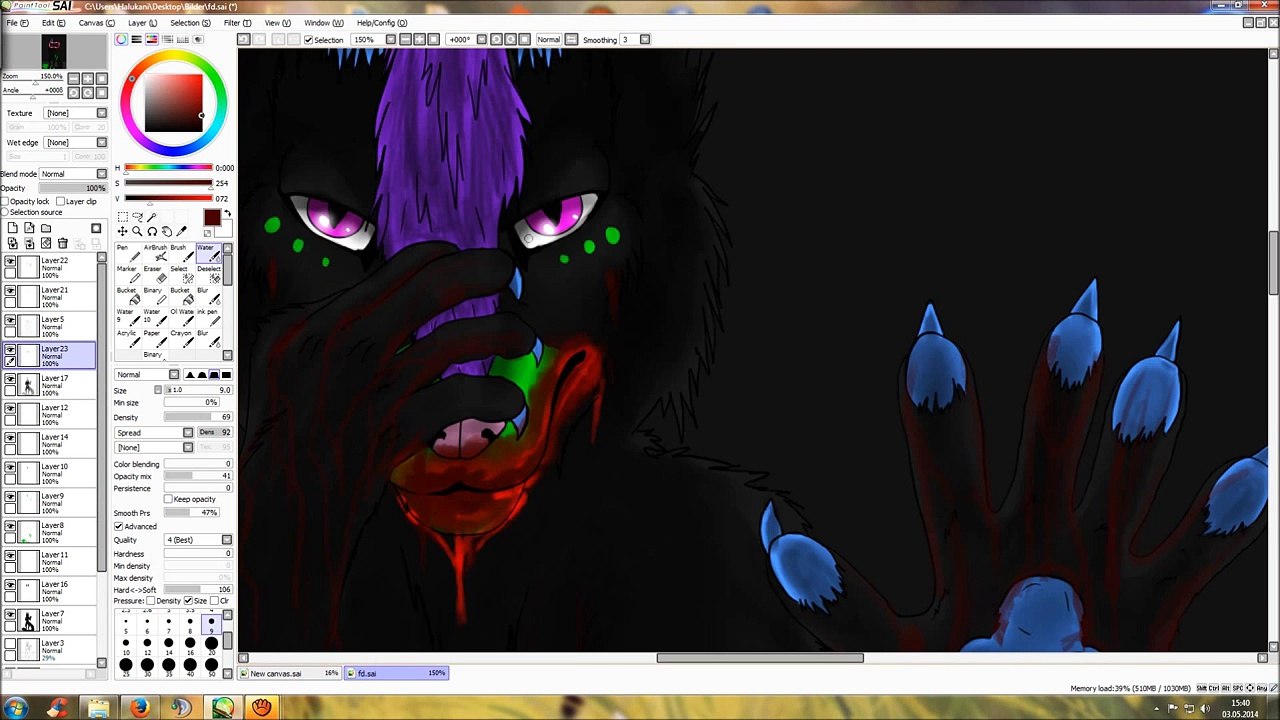Pick the Marker brush tool

click(127, 275)
